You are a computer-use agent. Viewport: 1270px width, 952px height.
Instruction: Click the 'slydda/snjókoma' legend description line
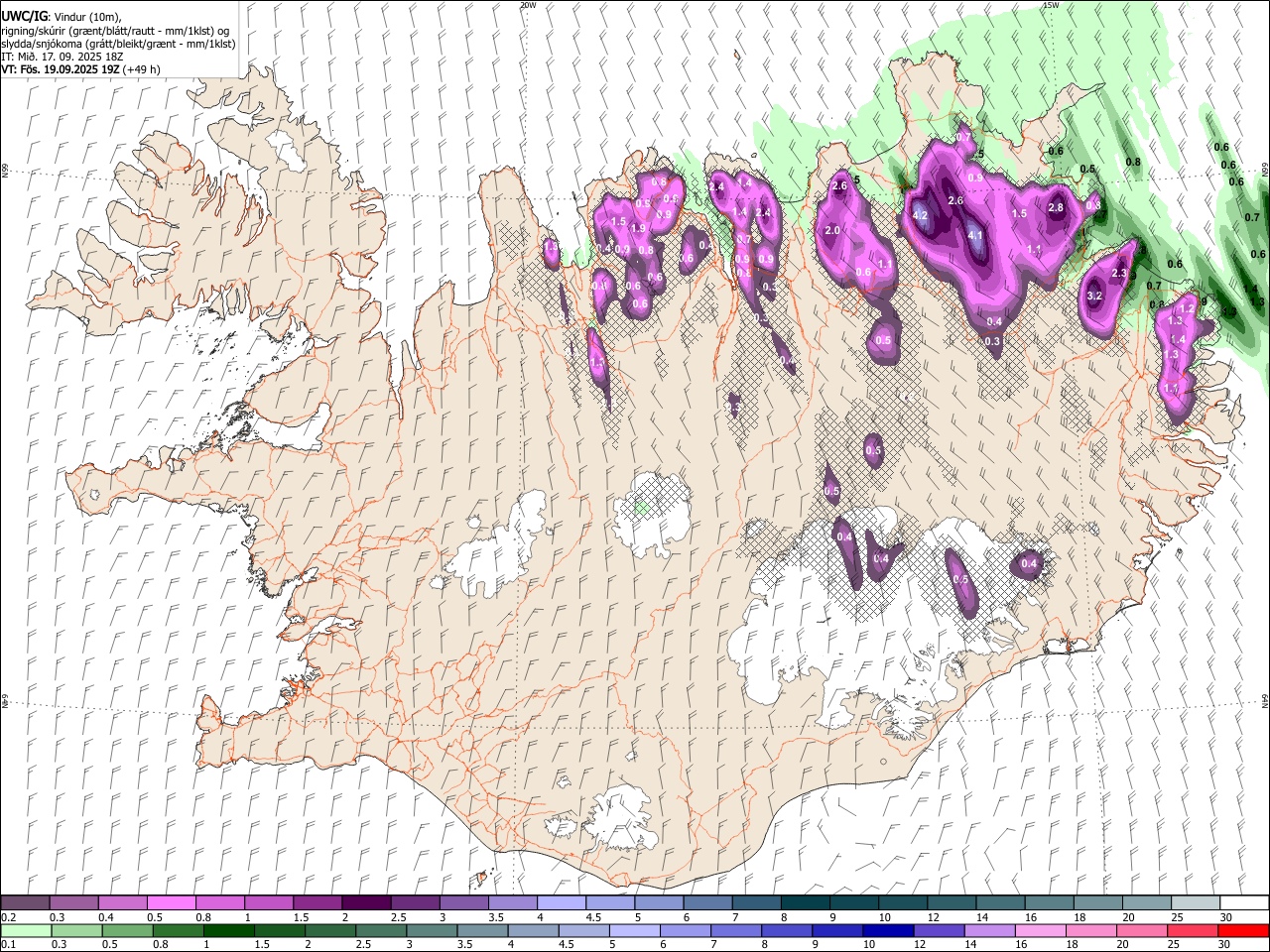(118, 43)
